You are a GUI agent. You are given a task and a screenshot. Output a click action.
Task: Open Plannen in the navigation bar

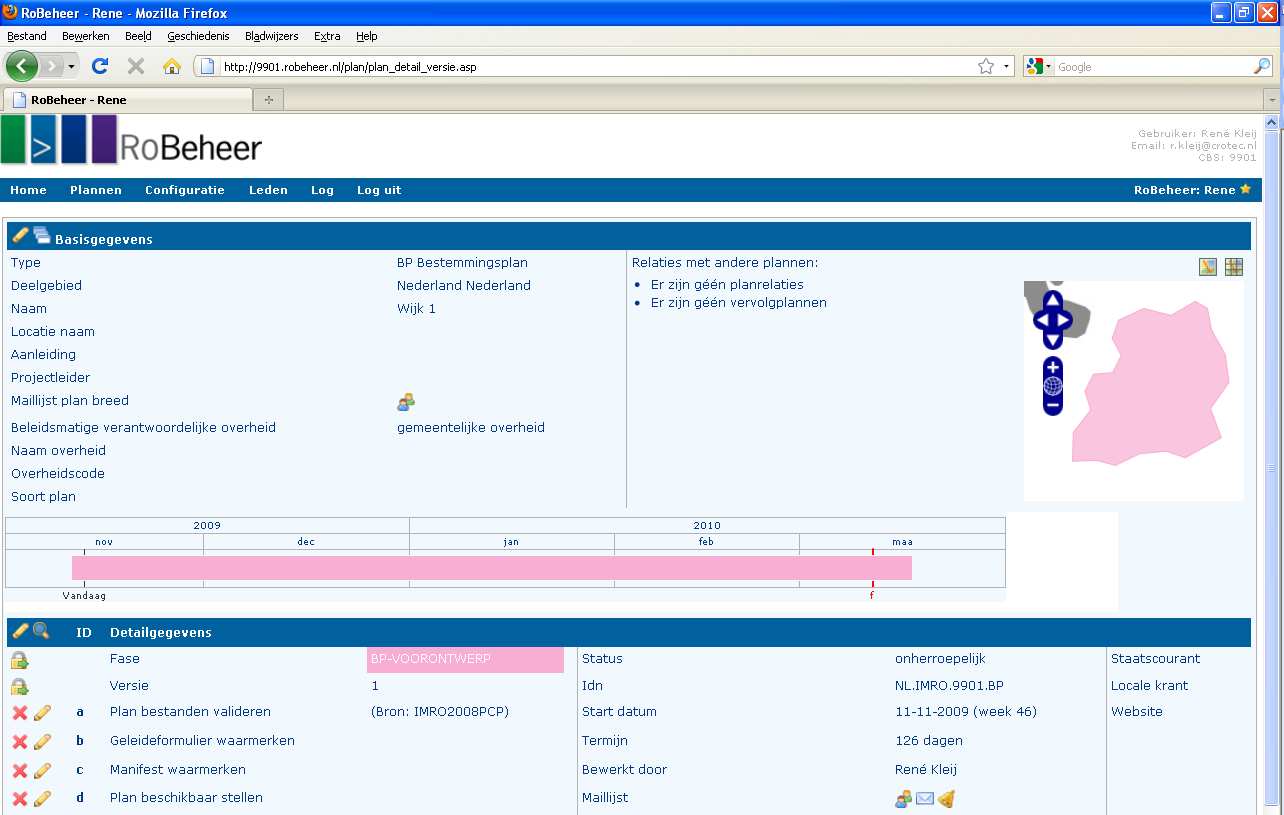point(96,190)
